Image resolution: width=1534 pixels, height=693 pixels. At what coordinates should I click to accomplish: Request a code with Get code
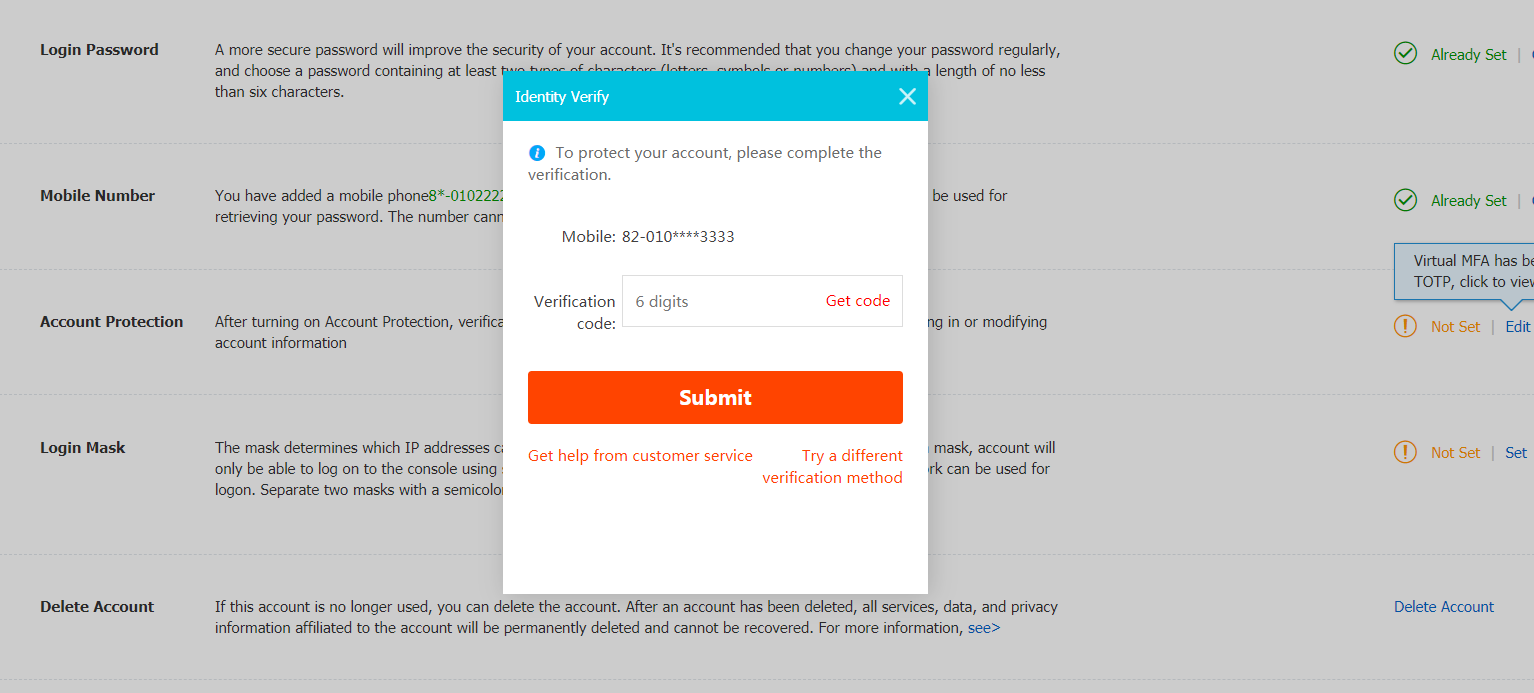coord(857,300)
